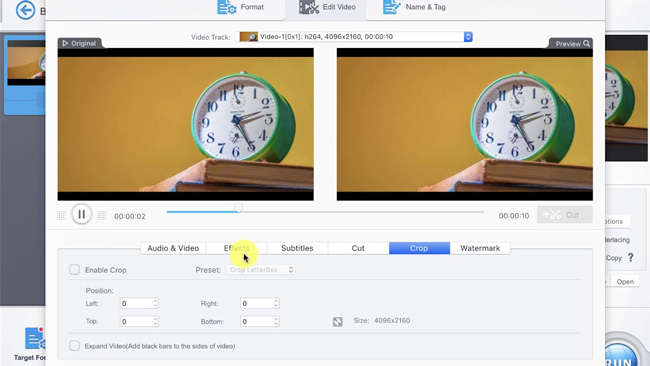
Task: Switch to the Subtitles tab
Action: 297,248
